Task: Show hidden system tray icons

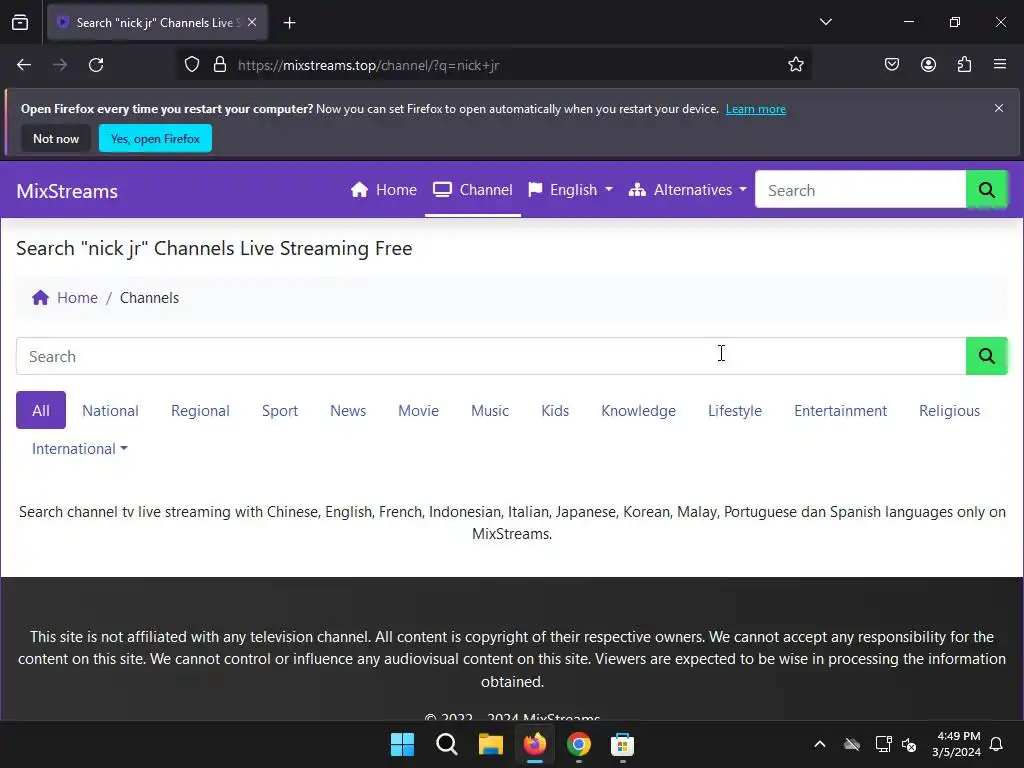Action: click(x=820, y=744)
